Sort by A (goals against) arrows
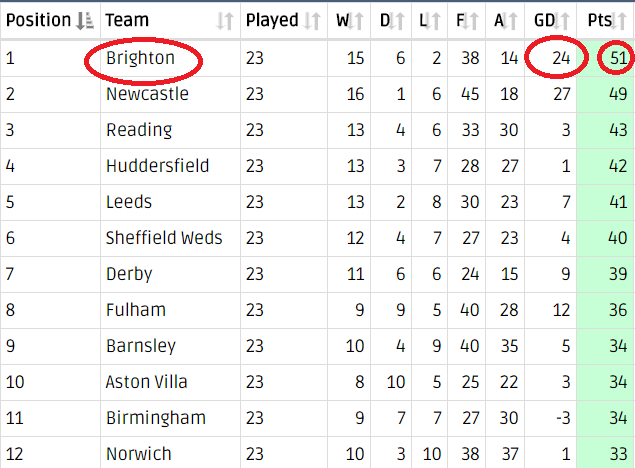The height and width of the screenshot is (468, 635). pos(510,21)
